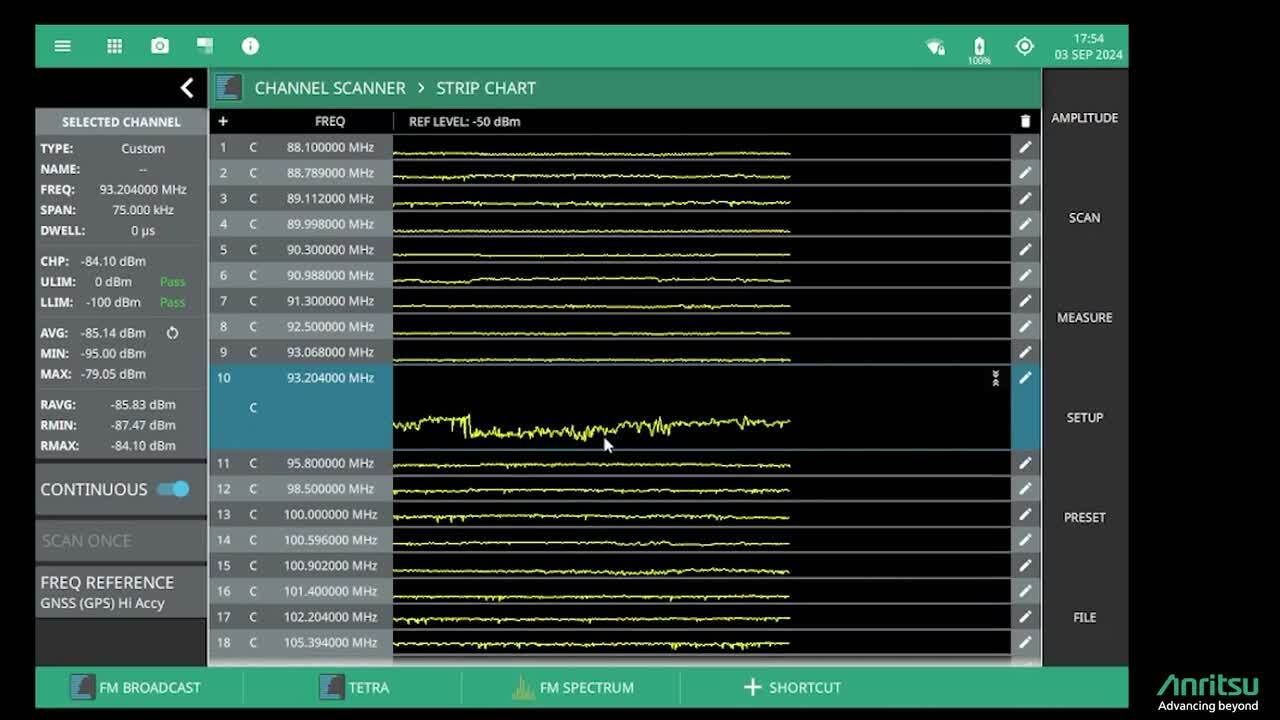Edit channel 92.500000 MHz with pencil icon
Viewport: 1280px width, 720px height.
point(1025,326)
